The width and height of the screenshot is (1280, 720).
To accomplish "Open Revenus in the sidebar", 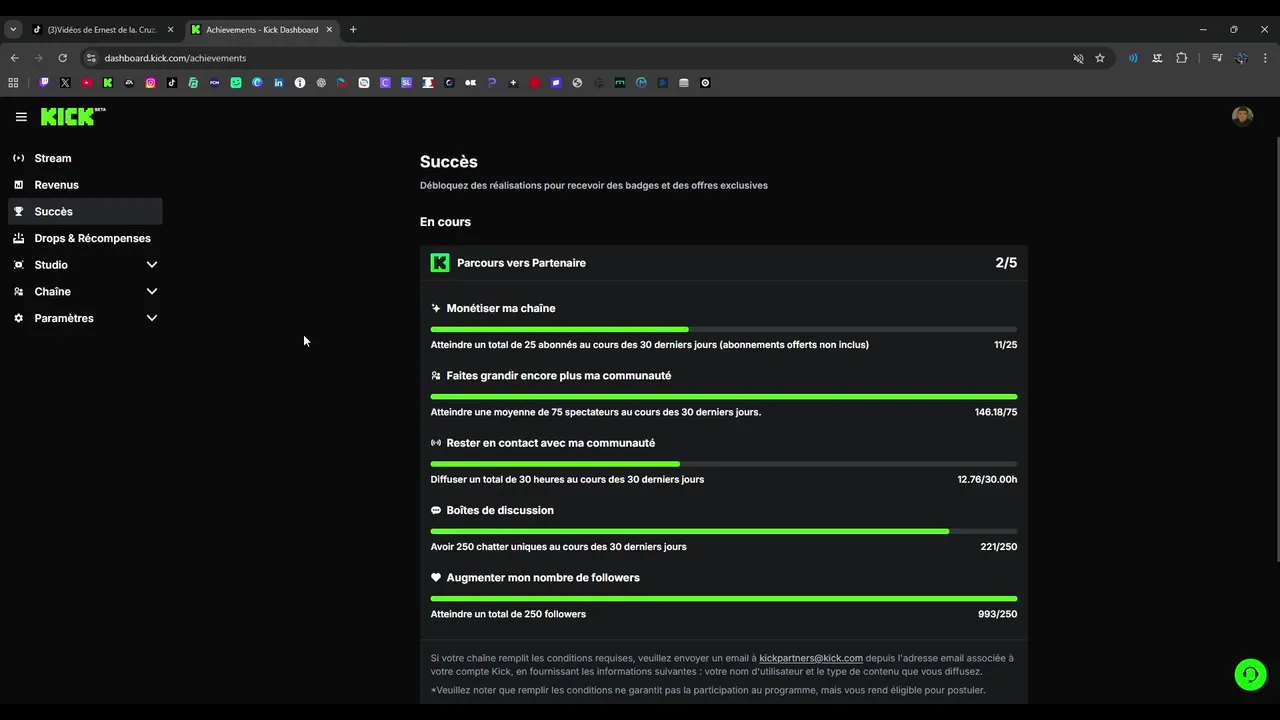I will pos(56,185).
